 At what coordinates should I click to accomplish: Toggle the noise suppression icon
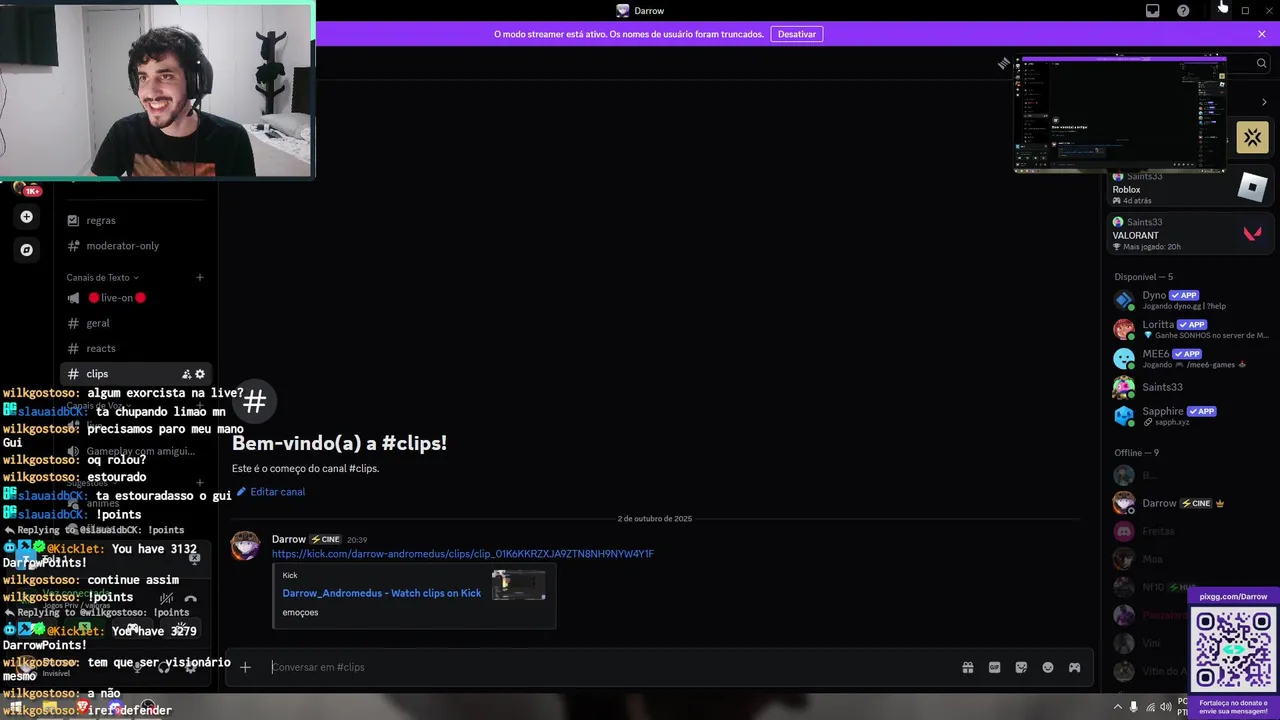pyautogui.click(x=166, y=599)
